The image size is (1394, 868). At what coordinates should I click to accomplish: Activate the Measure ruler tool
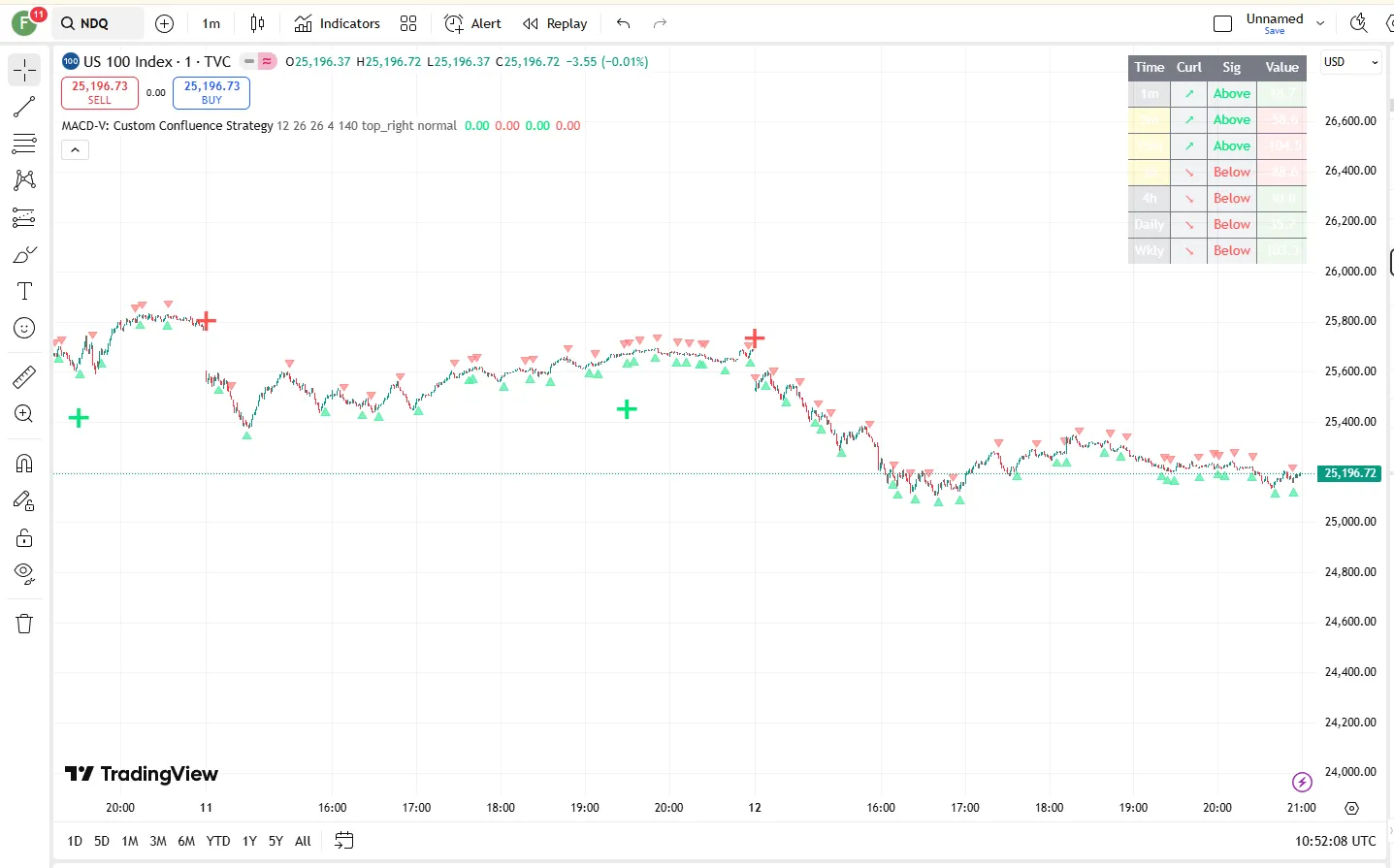point(24,376)
